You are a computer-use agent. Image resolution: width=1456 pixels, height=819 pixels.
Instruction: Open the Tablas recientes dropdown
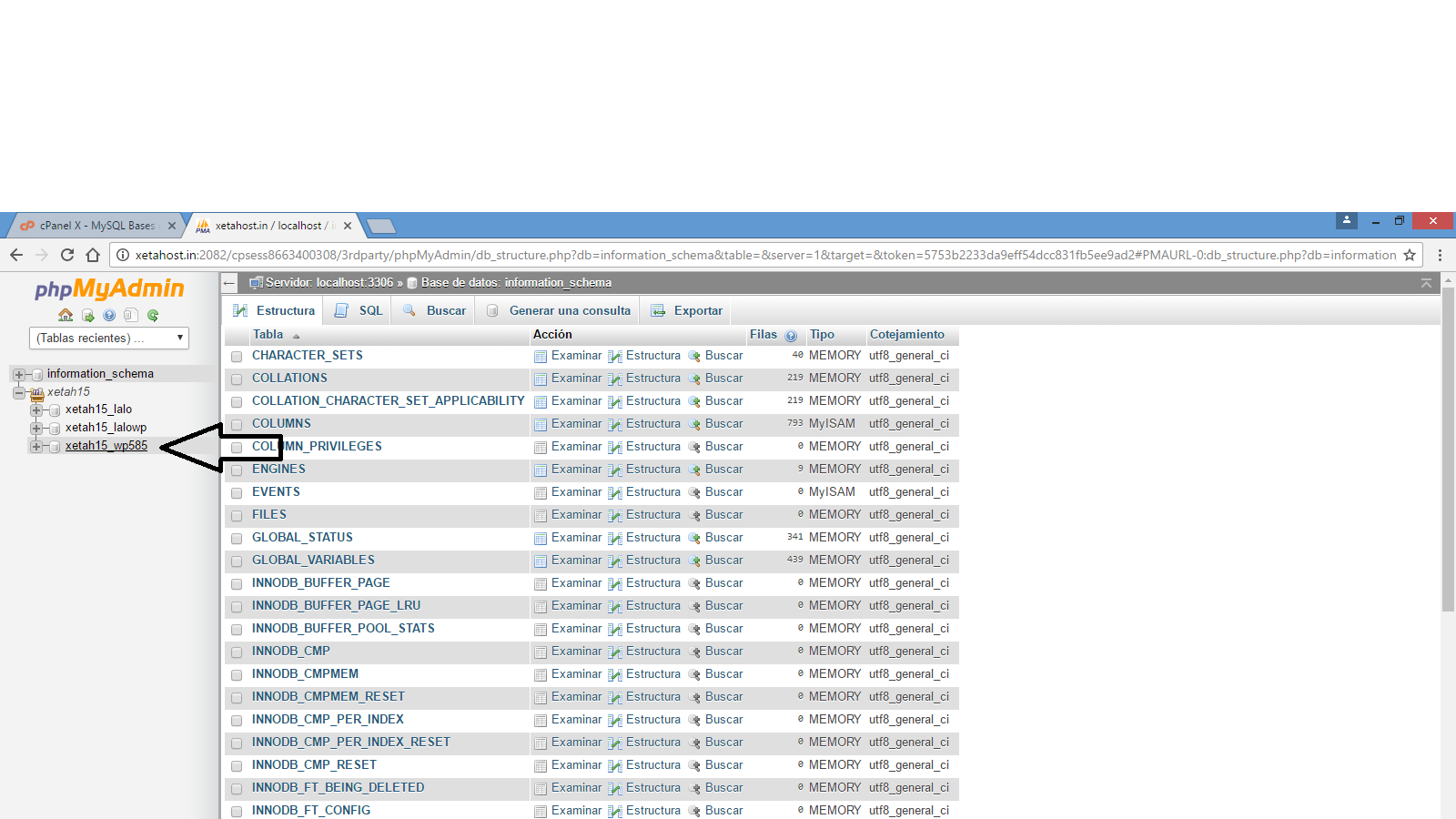coord(109,339)
